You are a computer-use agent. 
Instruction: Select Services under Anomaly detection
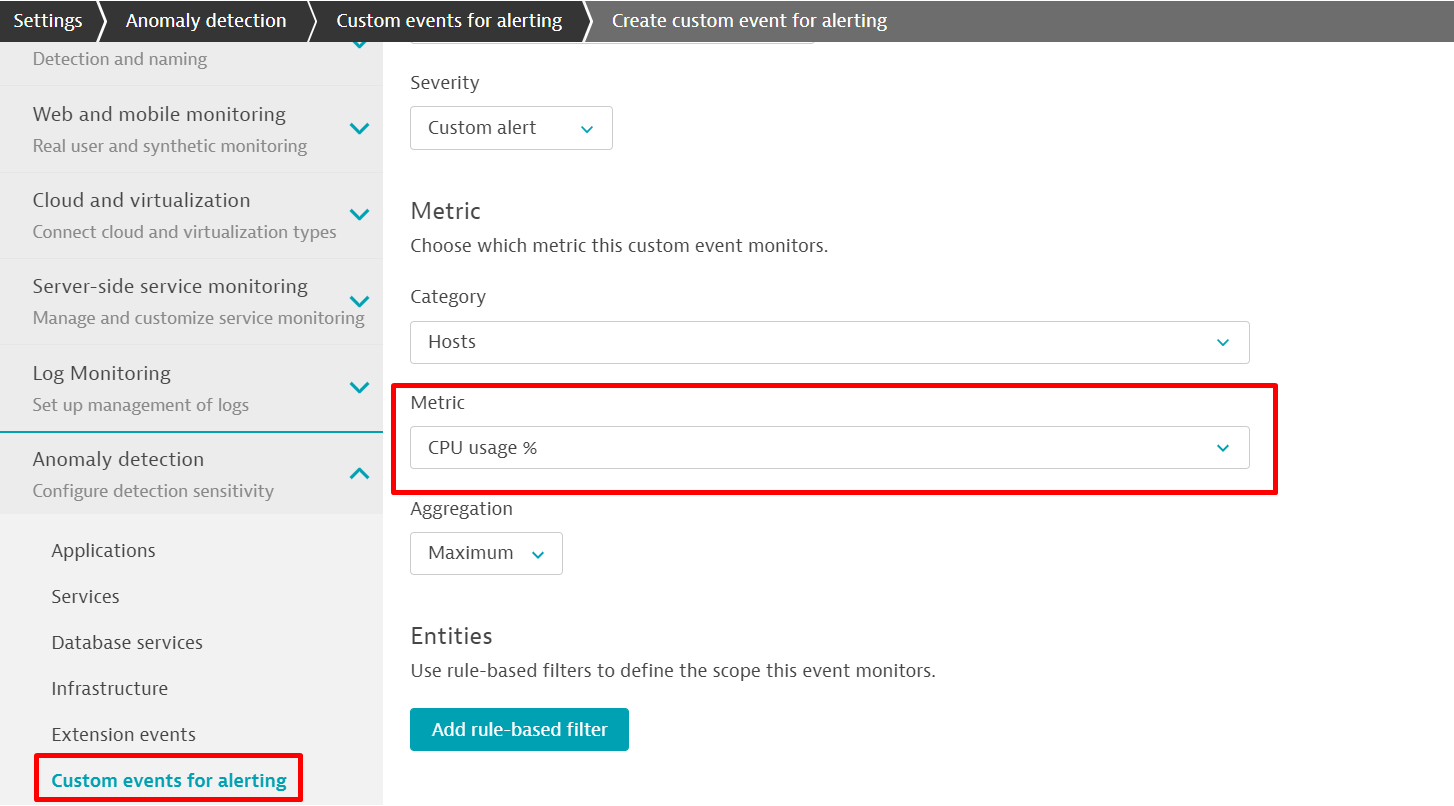click(x=85, y=597)
